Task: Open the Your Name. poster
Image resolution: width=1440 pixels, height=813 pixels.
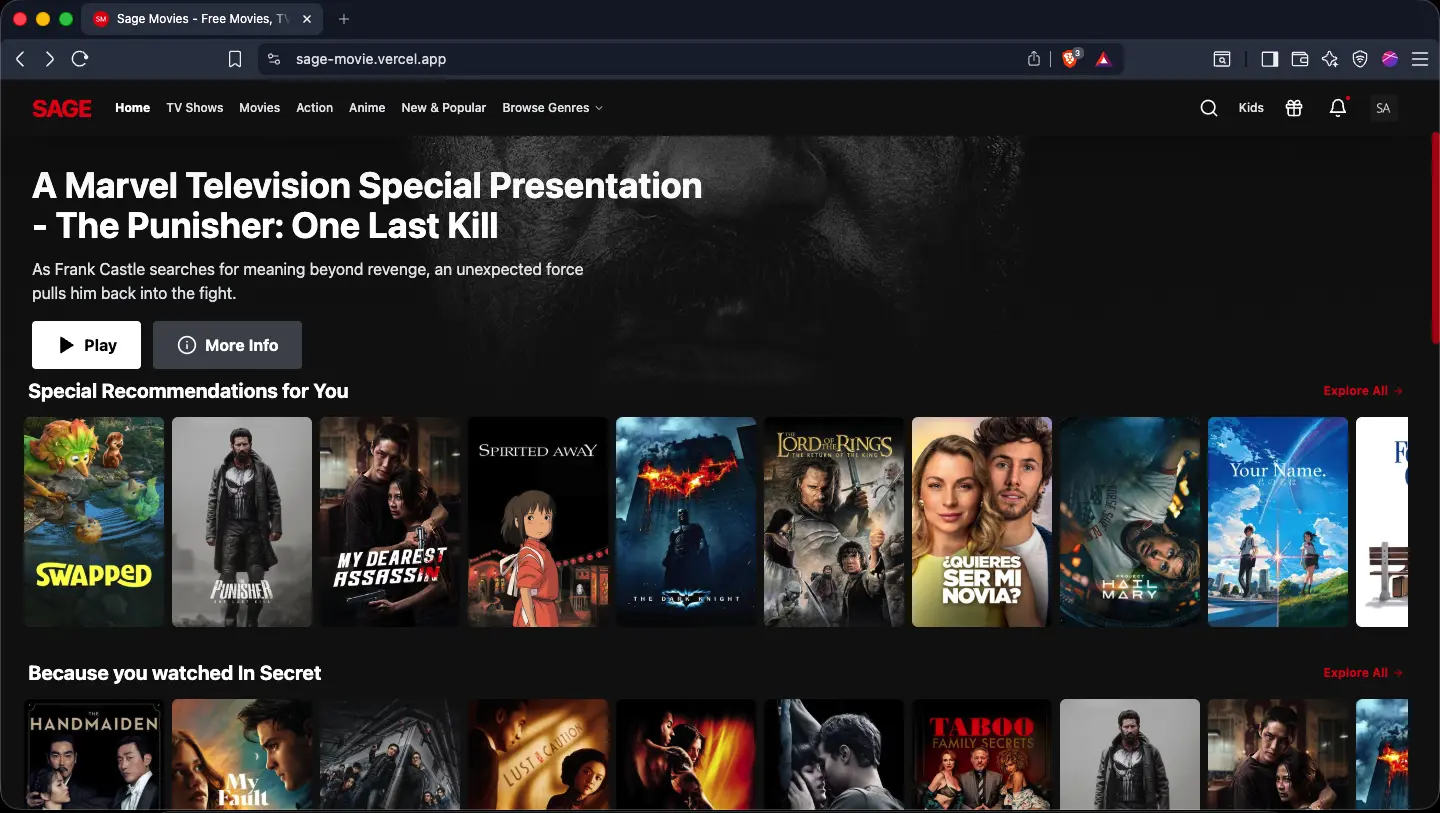Action: tap(1278, 522)
